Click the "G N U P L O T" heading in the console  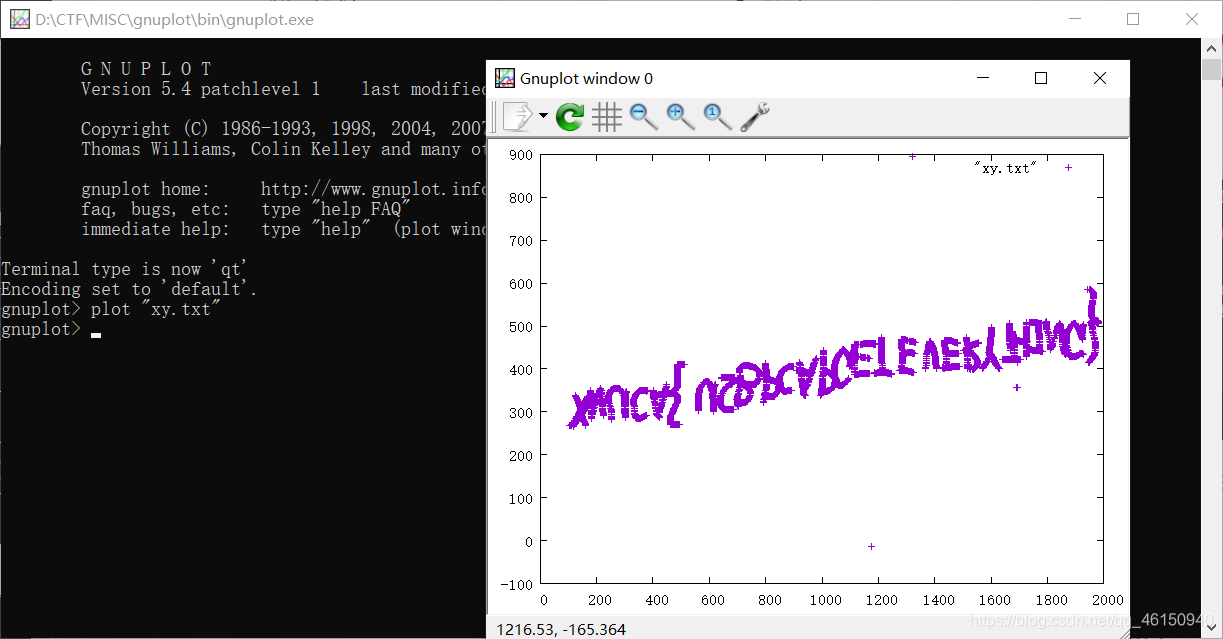[146, 69]
